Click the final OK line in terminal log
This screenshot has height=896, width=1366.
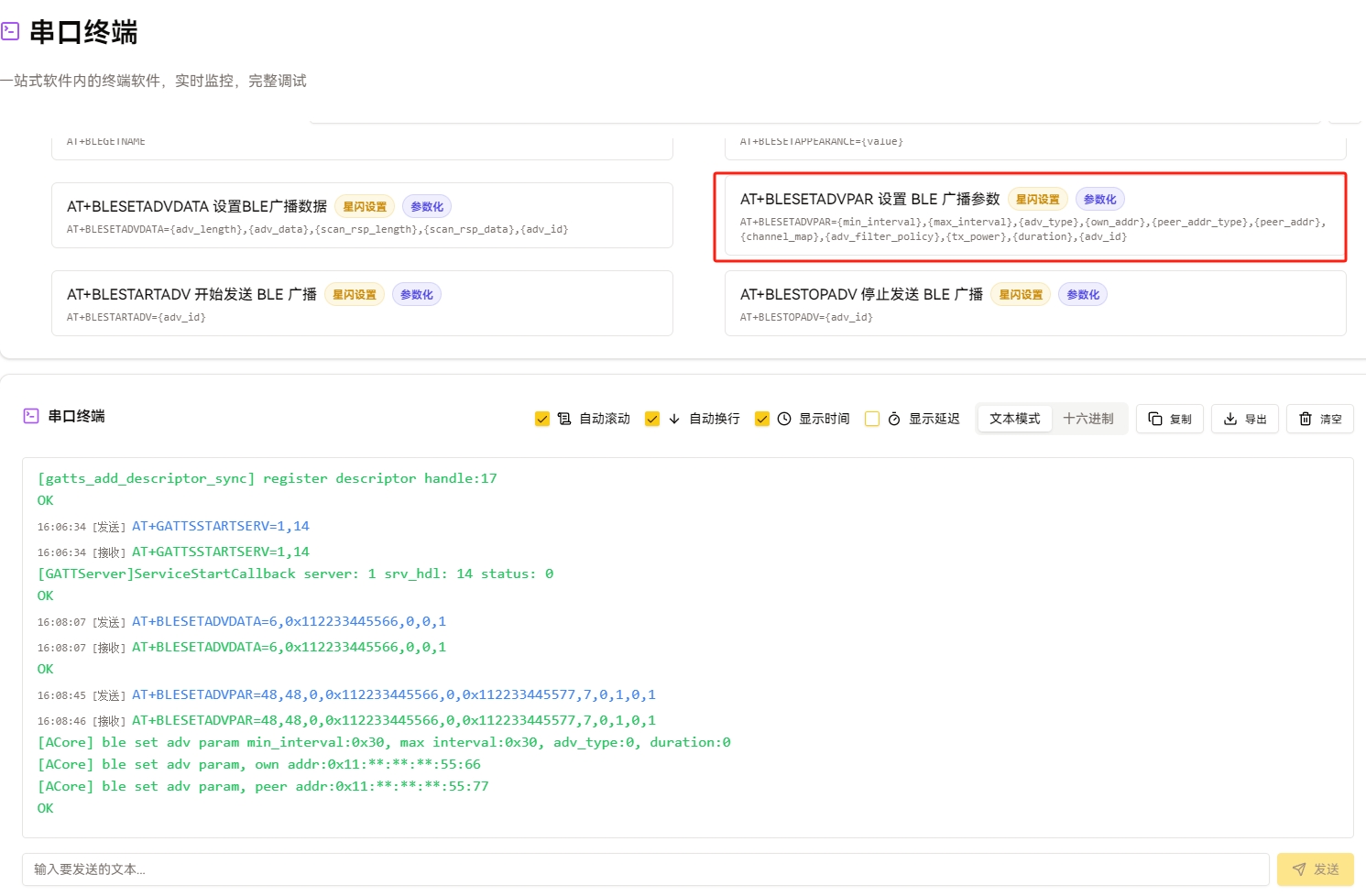[x=46, y=808]
